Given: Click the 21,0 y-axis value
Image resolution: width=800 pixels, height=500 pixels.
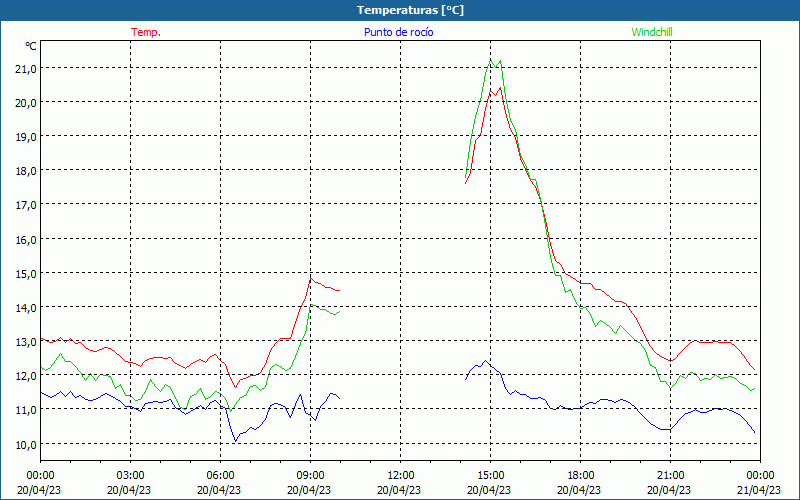Looking at the screenshot, I should (26, 68).
